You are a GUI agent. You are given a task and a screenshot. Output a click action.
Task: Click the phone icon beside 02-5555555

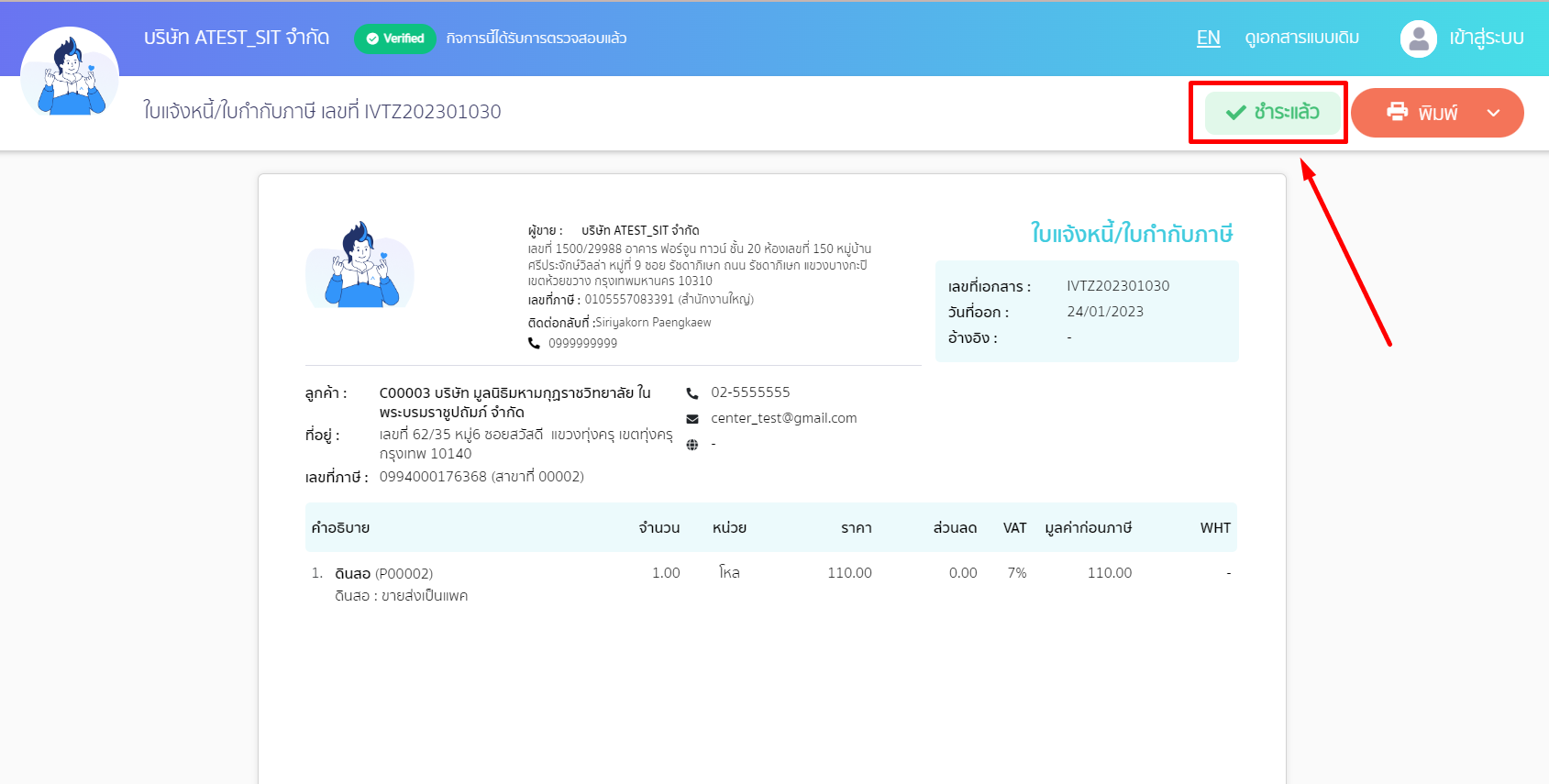point(692,393)
